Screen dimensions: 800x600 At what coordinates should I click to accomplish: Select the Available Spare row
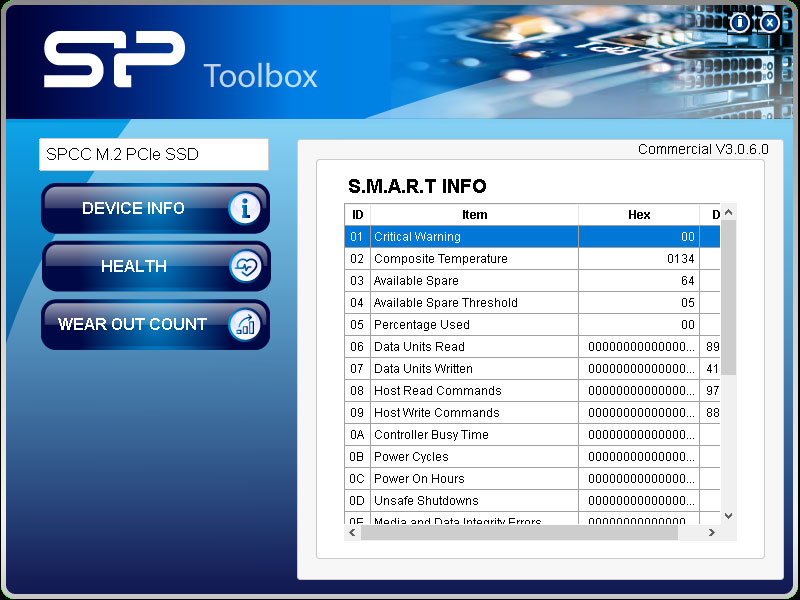tap(532, 281)
